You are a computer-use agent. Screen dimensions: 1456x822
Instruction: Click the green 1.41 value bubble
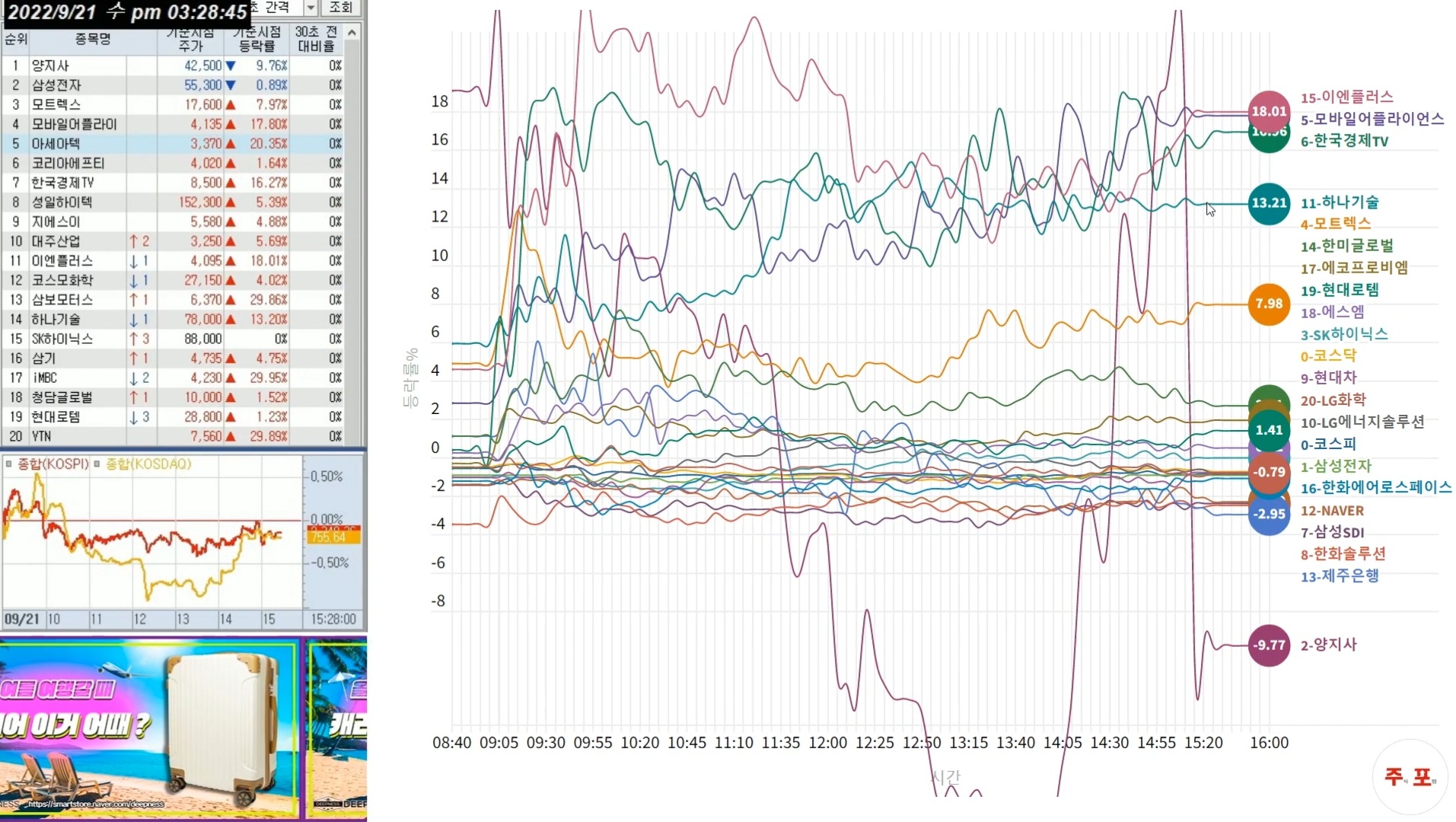pos(1268,430)
